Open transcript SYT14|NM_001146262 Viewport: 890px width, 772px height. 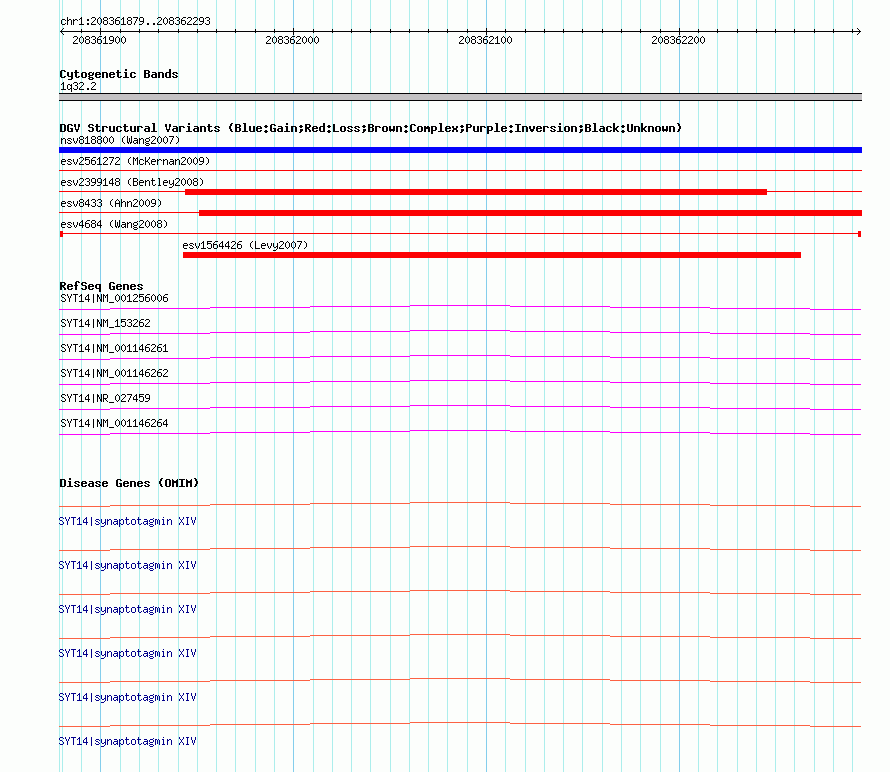114,374
